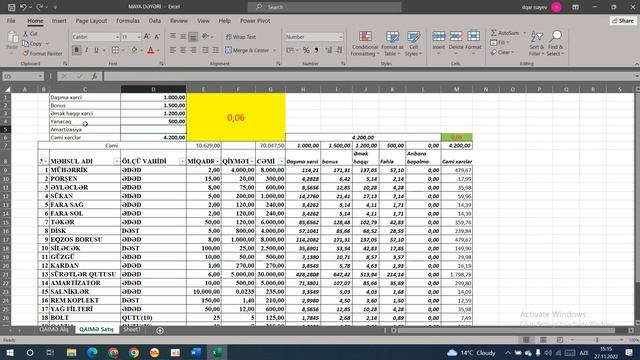This screenshot has width=640, height=360.
Task: Click AutoSum button
Action: [505, 33]
